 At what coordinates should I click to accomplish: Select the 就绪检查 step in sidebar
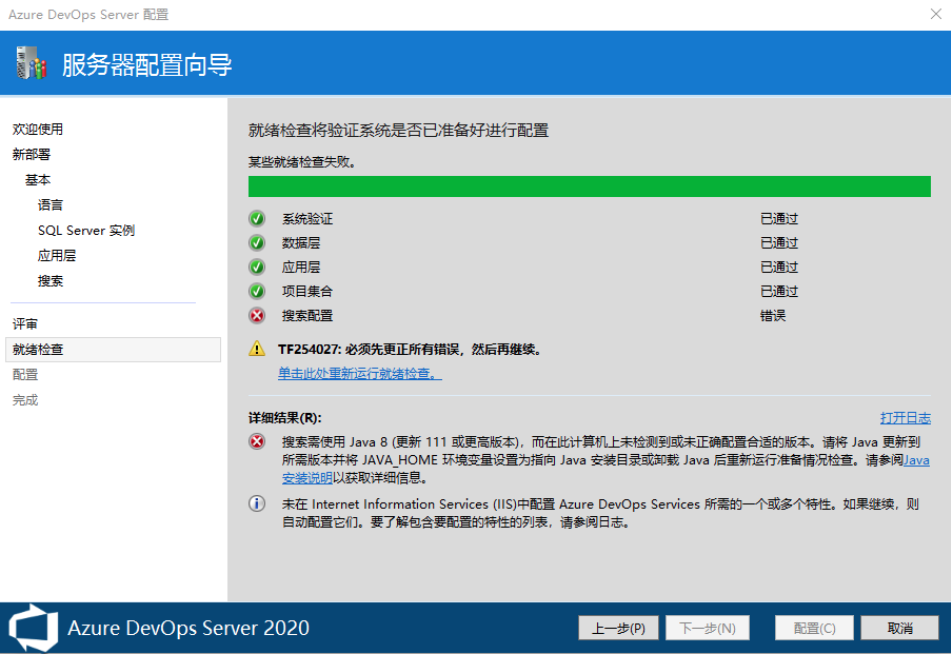pos(113,349)
